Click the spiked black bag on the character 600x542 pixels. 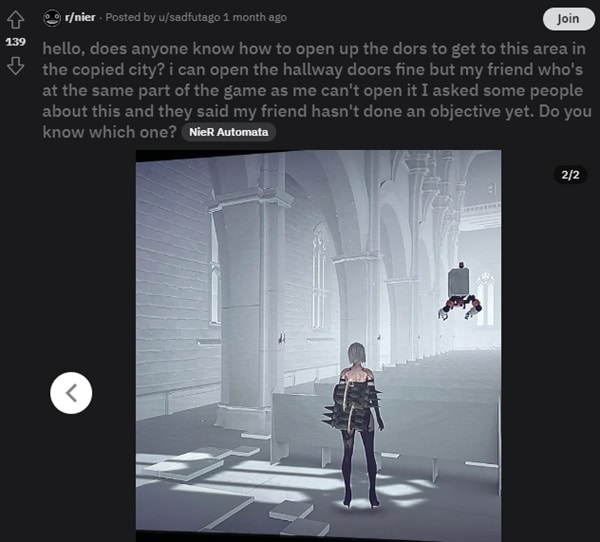(x=352, y=406)
